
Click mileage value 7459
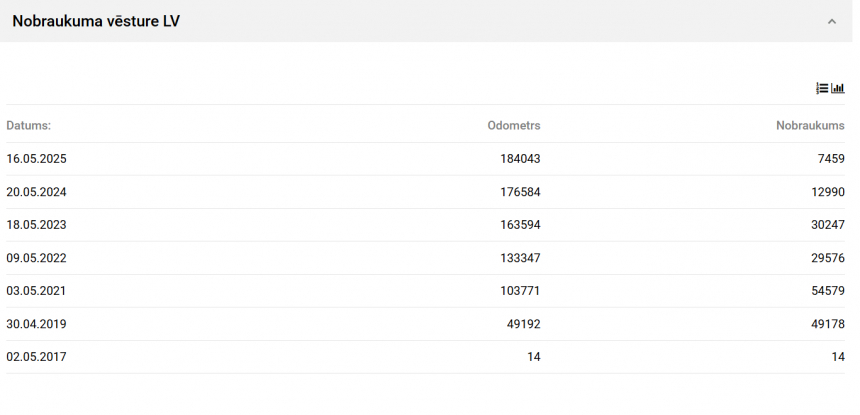pyautogui.click(x=831, y=159)
